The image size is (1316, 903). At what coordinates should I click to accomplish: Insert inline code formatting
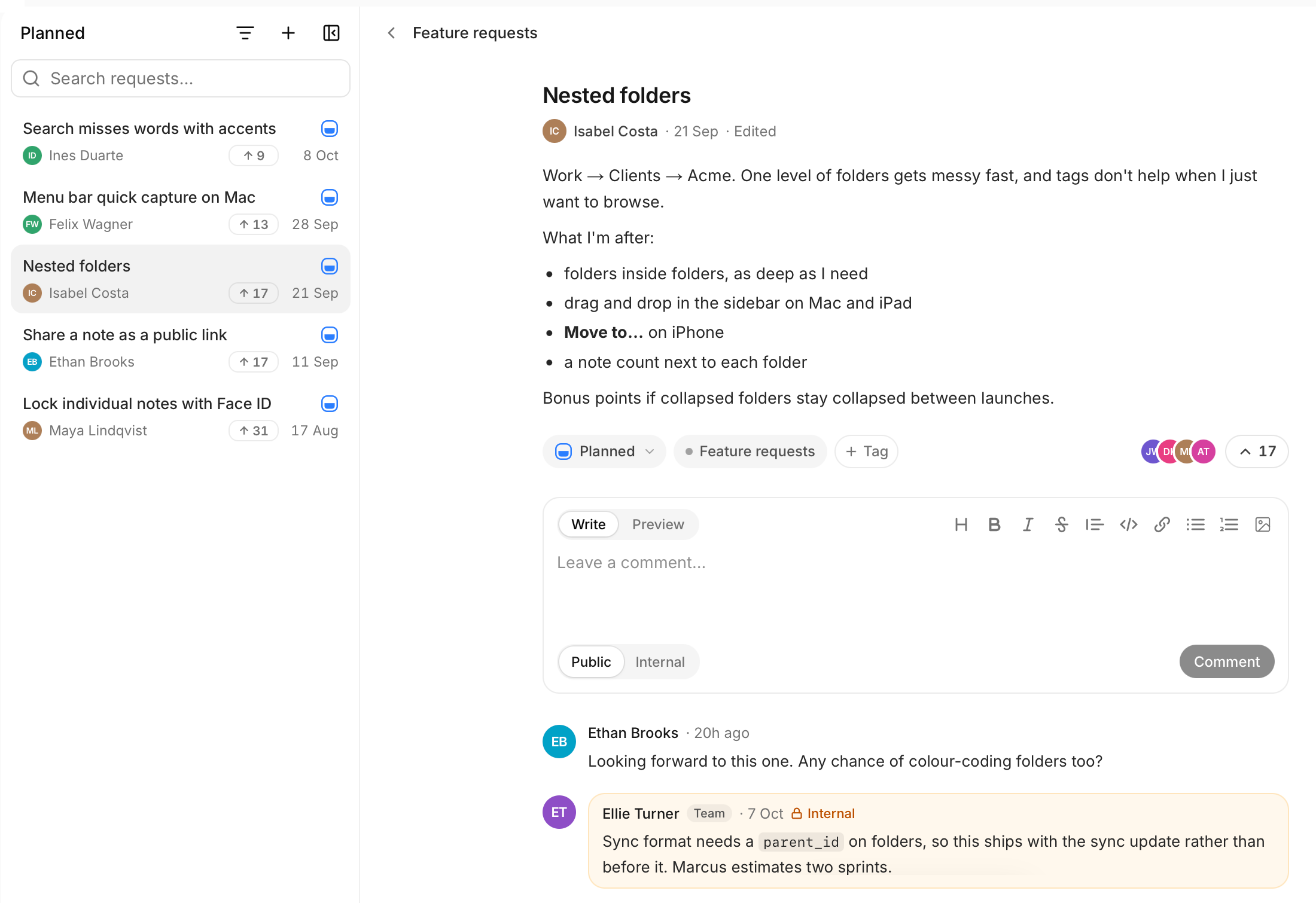pos(1129,524)
